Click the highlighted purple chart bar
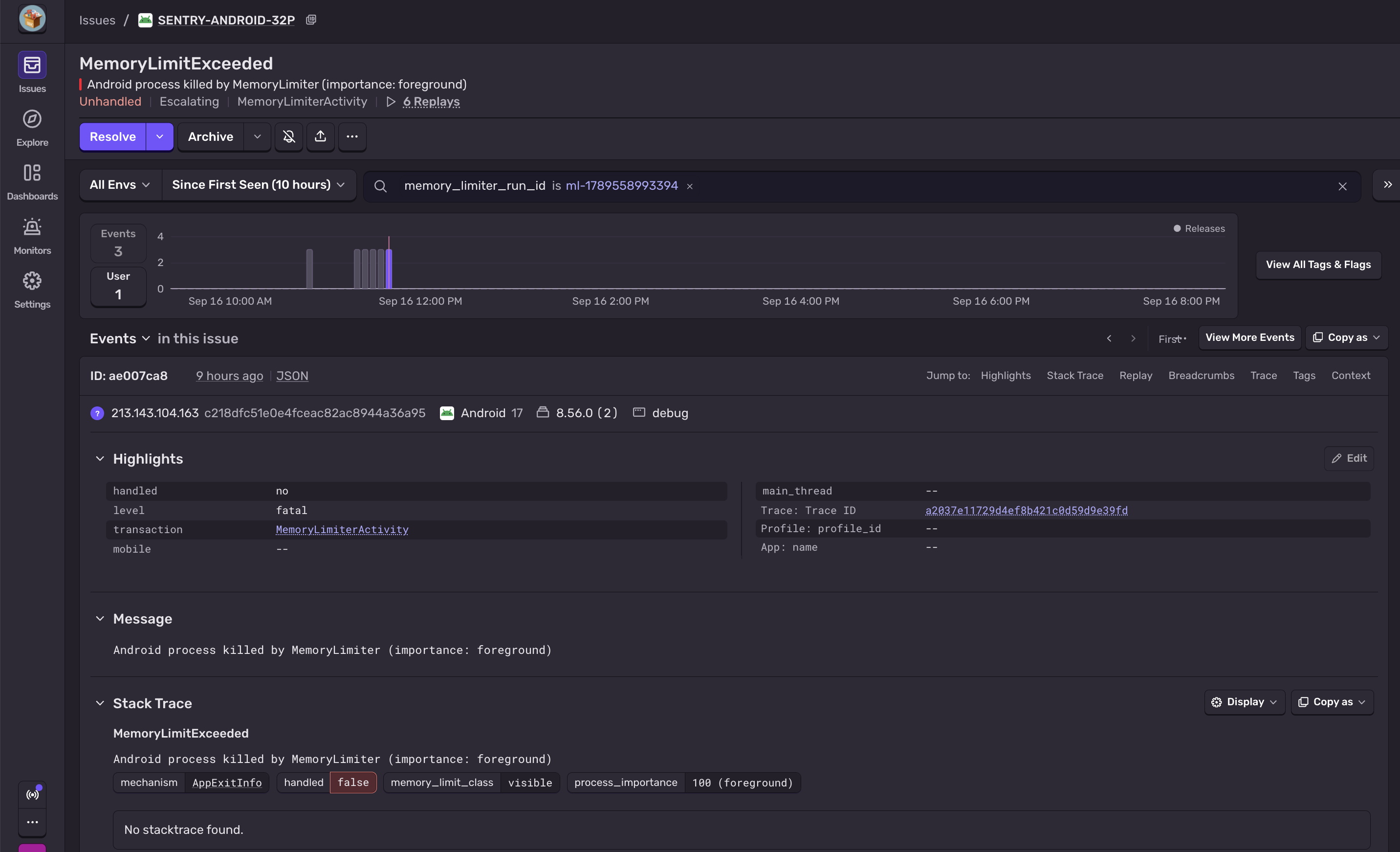Viewport: 1400px width, 852px height. click(x=389, y=269)
